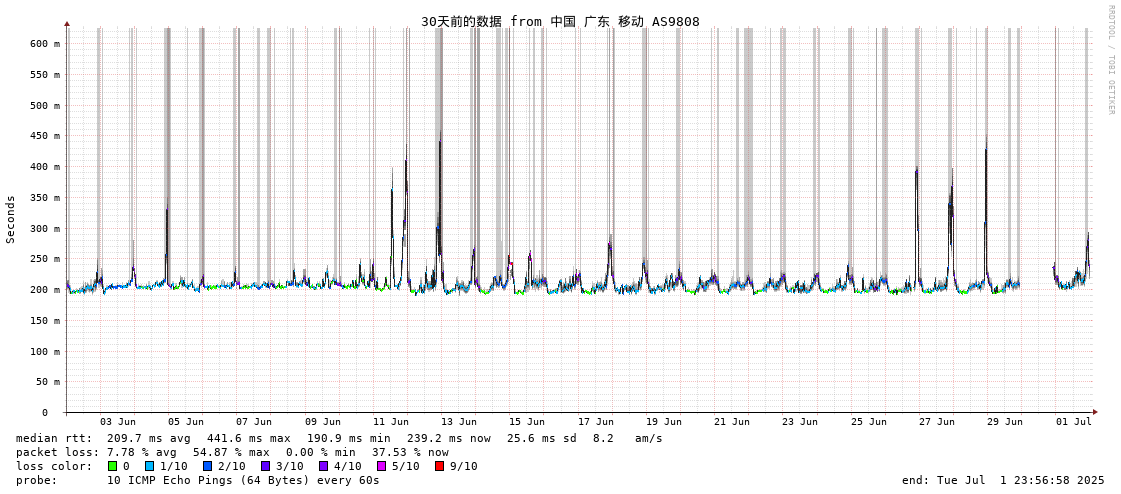Select the '01 Jul' date label
The height and width of the screenshot is (494, 1121).
[x=1074, y=422]
